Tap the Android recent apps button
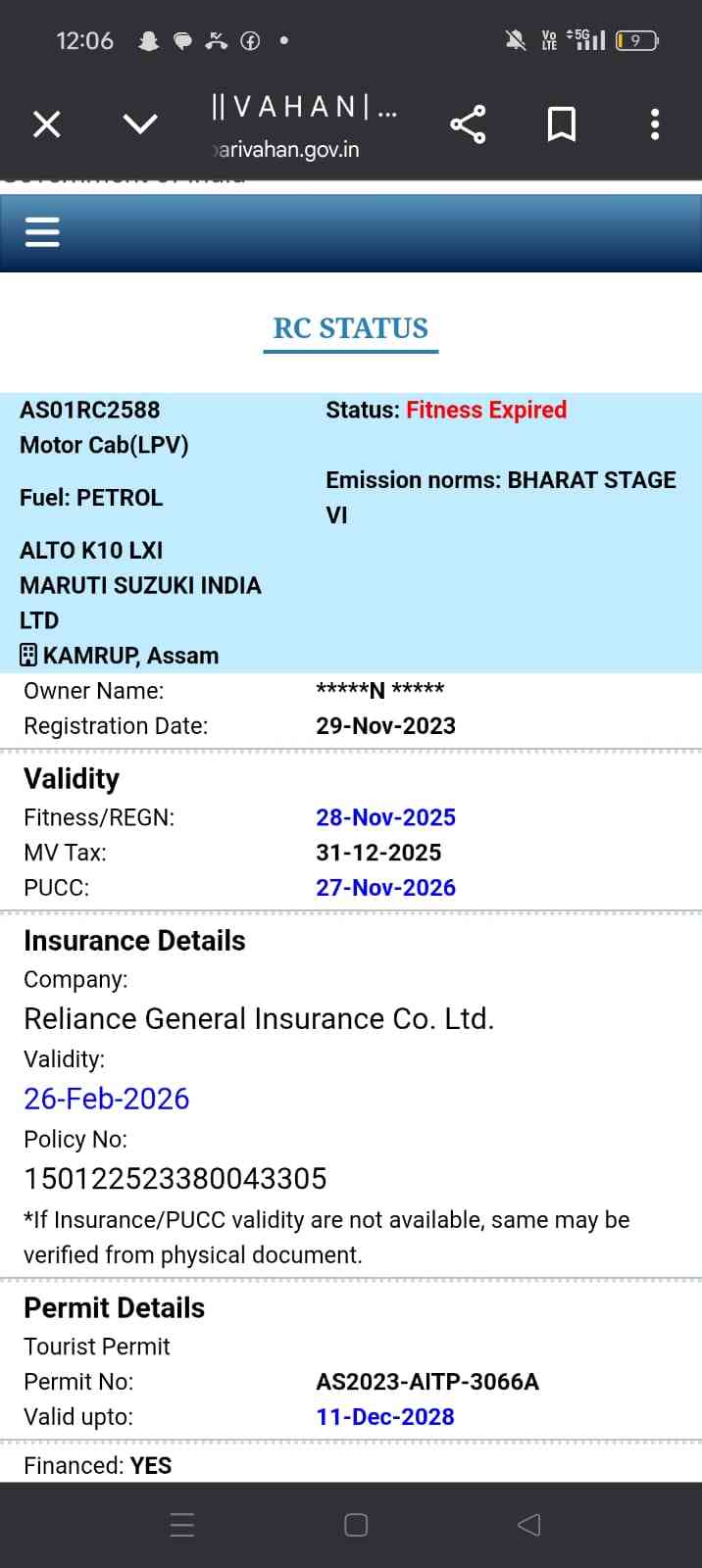The height and width of the screenshot is (1568, 702). pos(182,1525)
